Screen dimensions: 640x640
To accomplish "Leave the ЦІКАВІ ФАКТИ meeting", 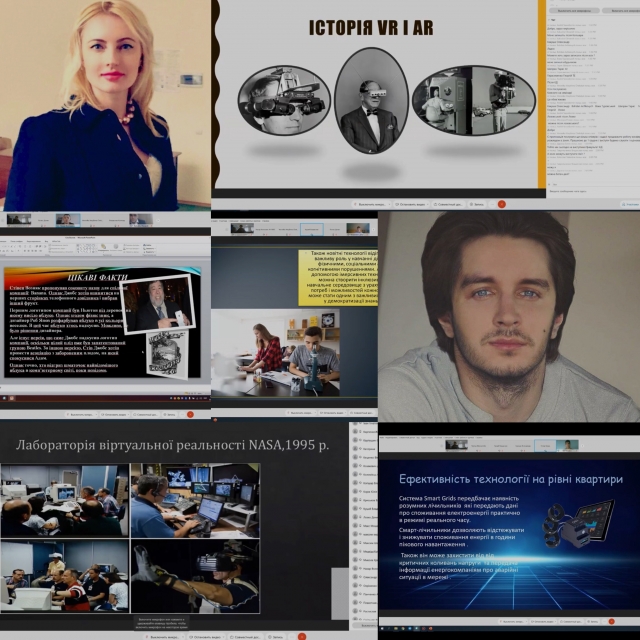I will click(x=190, y=414).
